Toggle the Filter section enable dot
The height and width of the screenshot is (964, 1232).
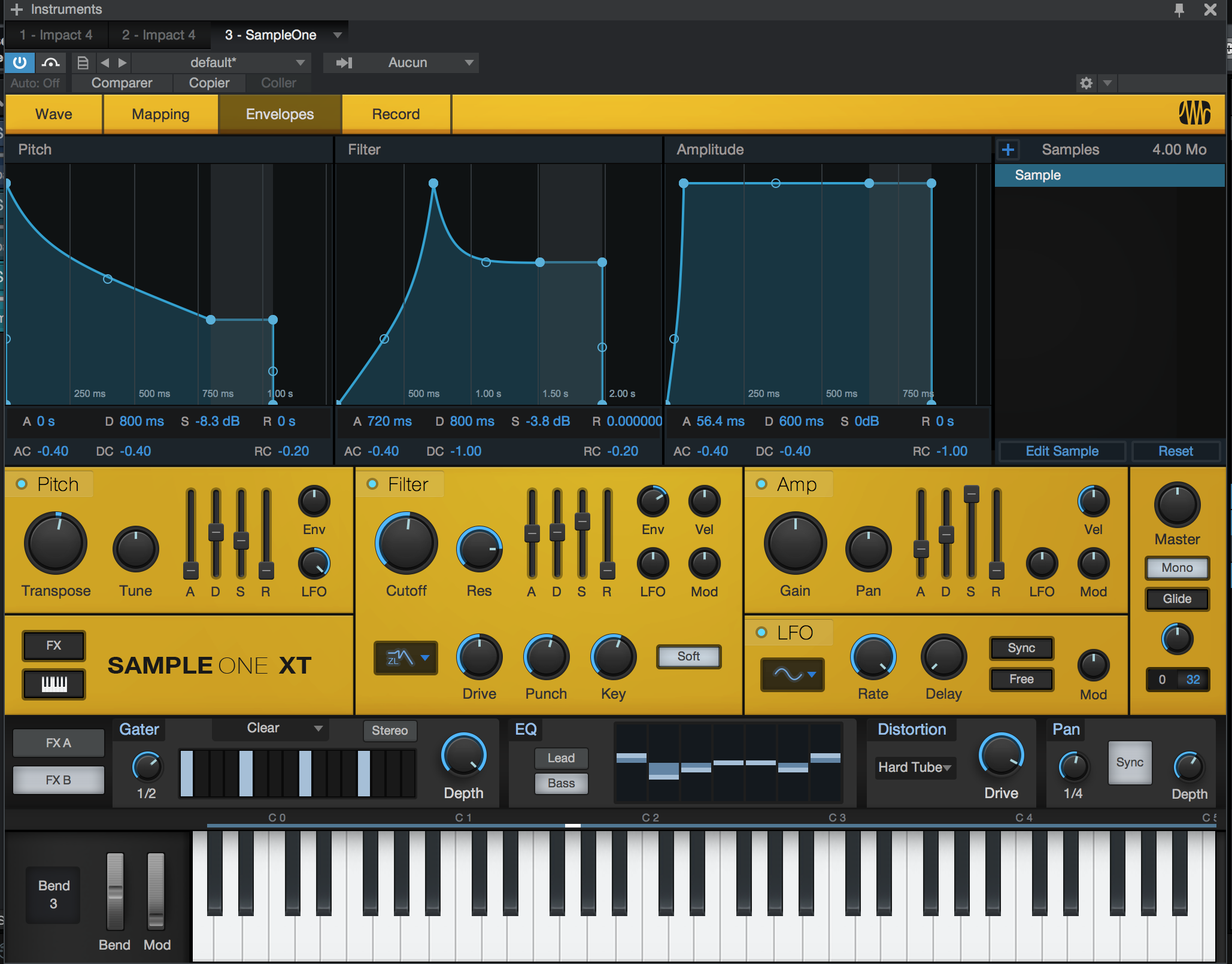pyautogui.click(x=372, y=484)
